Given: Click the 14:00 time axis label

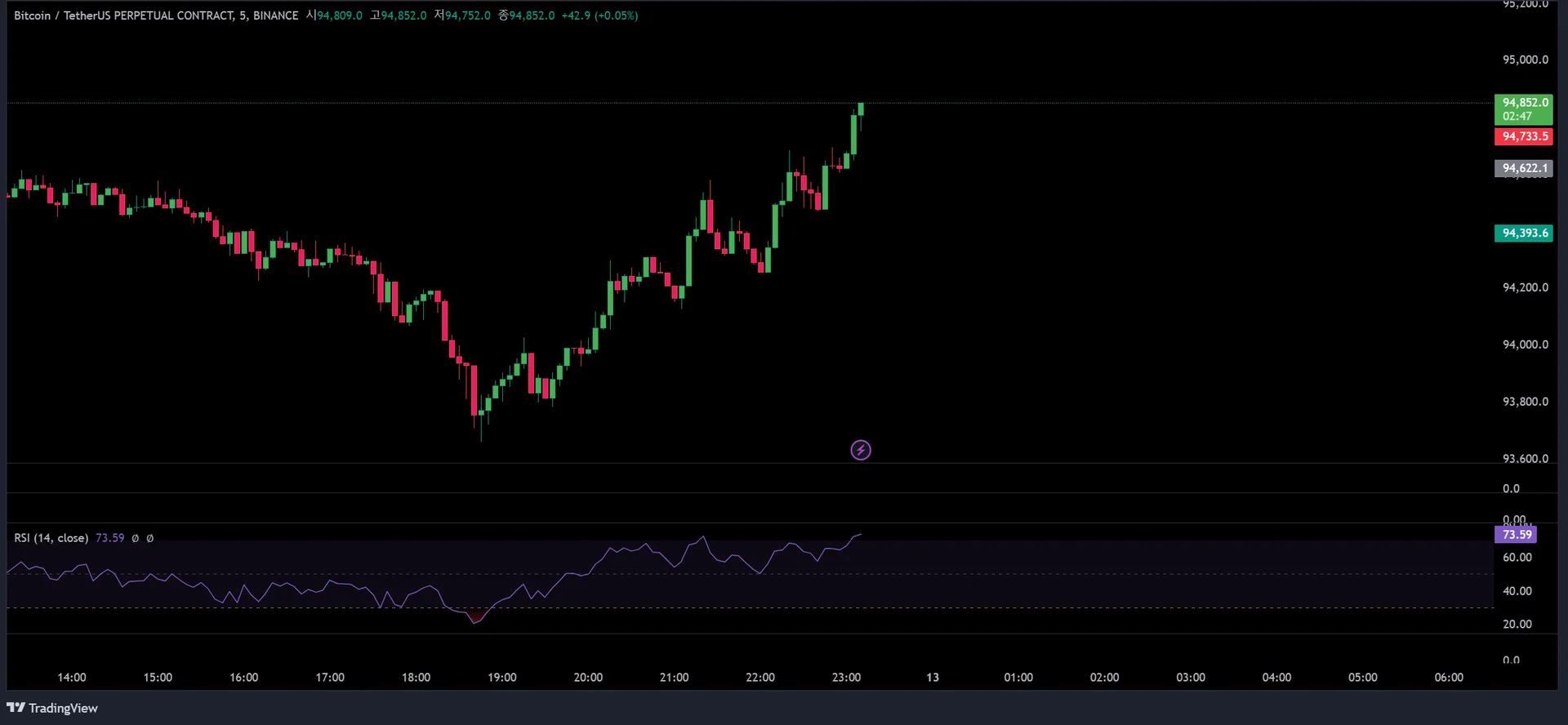Looking at the screenshot, I should [x=72, y=678].
